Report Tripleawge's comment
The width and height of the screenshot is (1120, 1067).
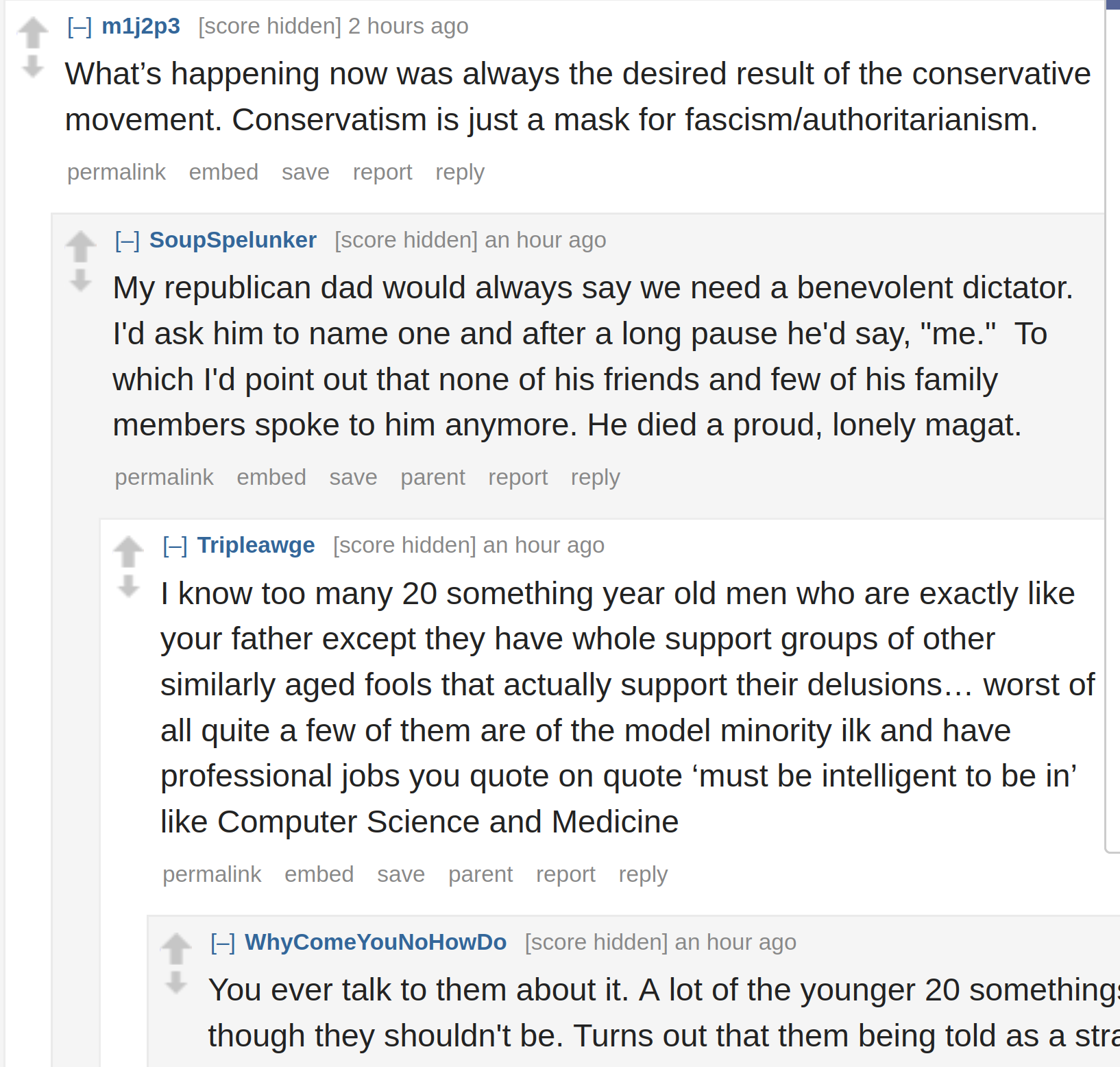coord(566,874)
